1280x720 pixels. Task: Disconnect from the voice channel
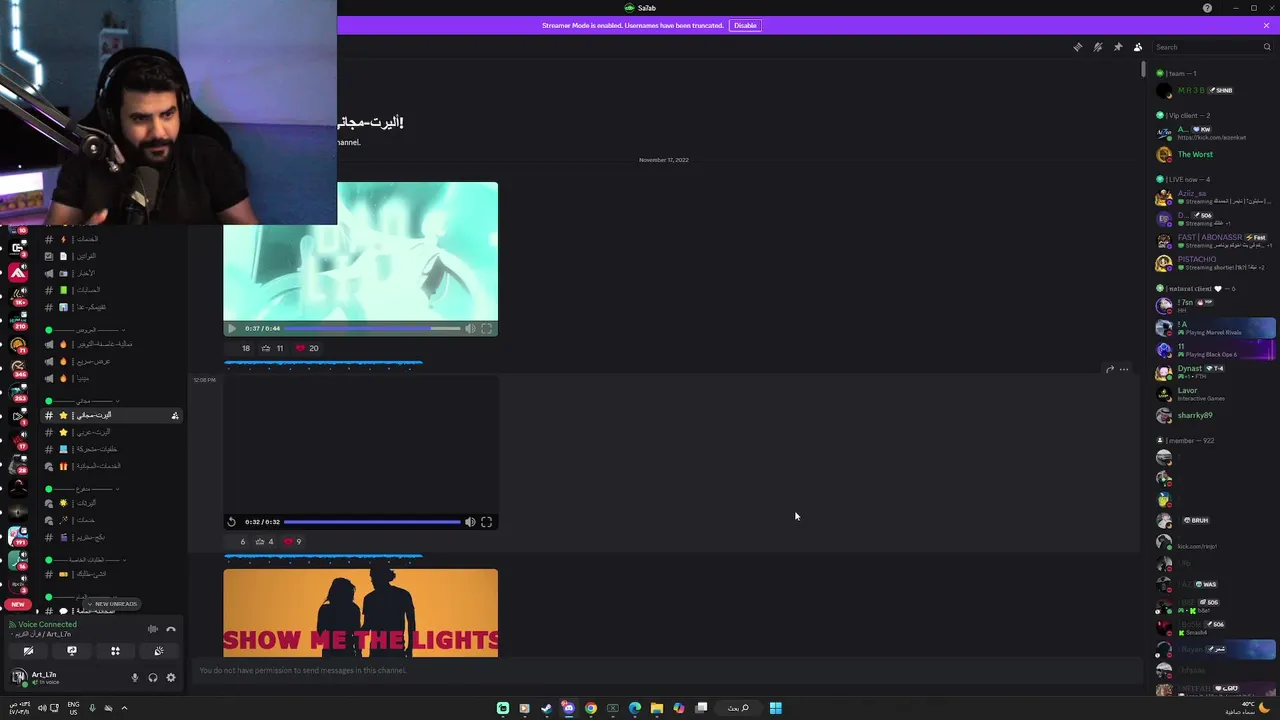[171, 629]
